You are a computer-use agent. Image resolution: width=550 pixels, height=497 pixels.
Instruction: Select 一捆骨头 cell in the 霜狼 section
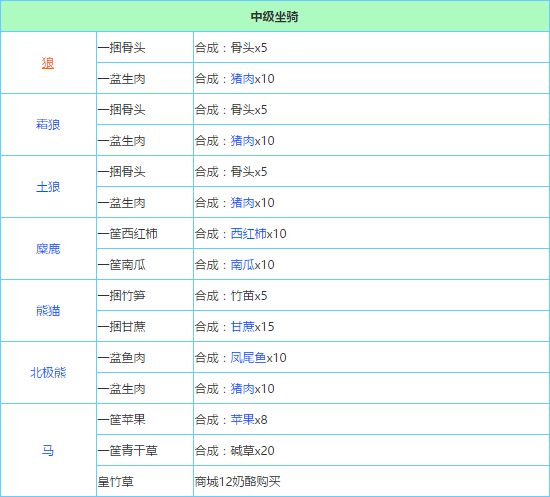click(x=145, y=109)
